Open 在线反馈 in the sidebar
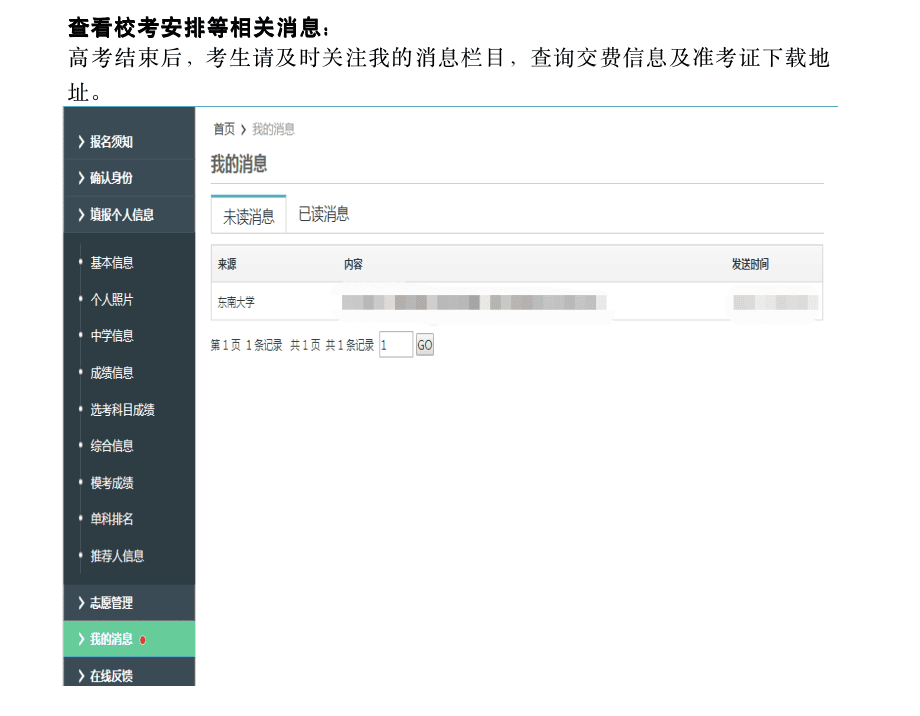The image size is (920, 716). (111, 676)
